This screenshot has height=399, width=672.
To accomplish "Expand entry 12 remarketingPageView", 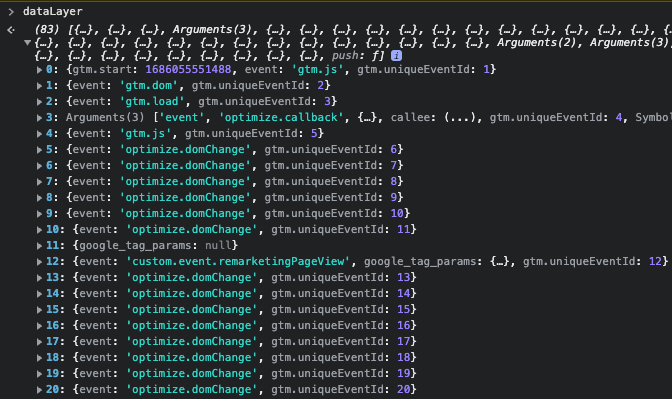I will [39, 261].
